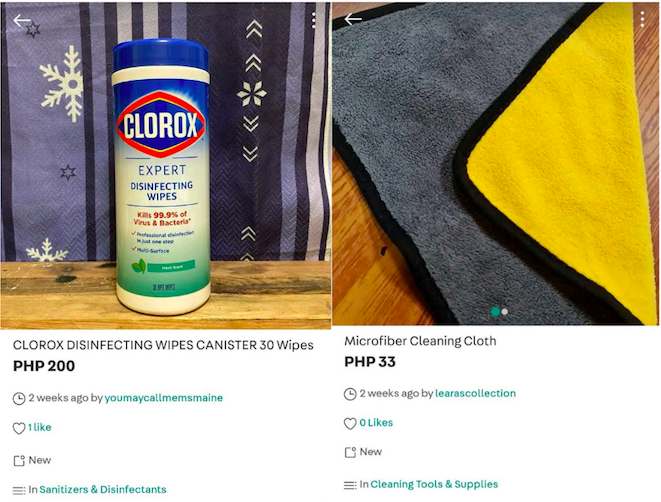Go back from the Clorox wipes listing
The width and height of the screenshot is (661, 502).
click(22, 20)
